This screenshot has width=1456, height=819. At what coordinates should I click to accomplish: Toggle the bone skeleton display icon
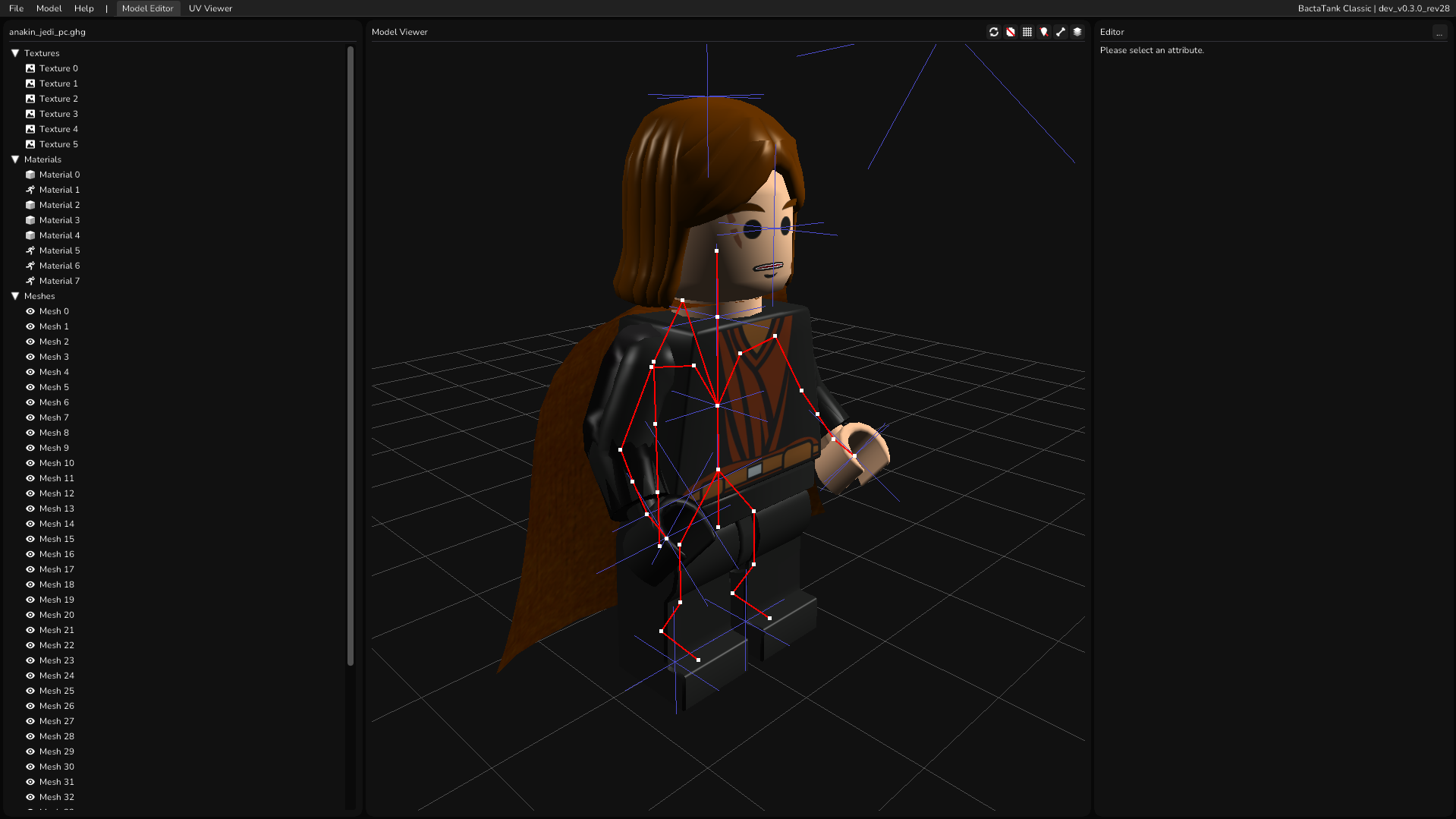[x=1060, y=32]
